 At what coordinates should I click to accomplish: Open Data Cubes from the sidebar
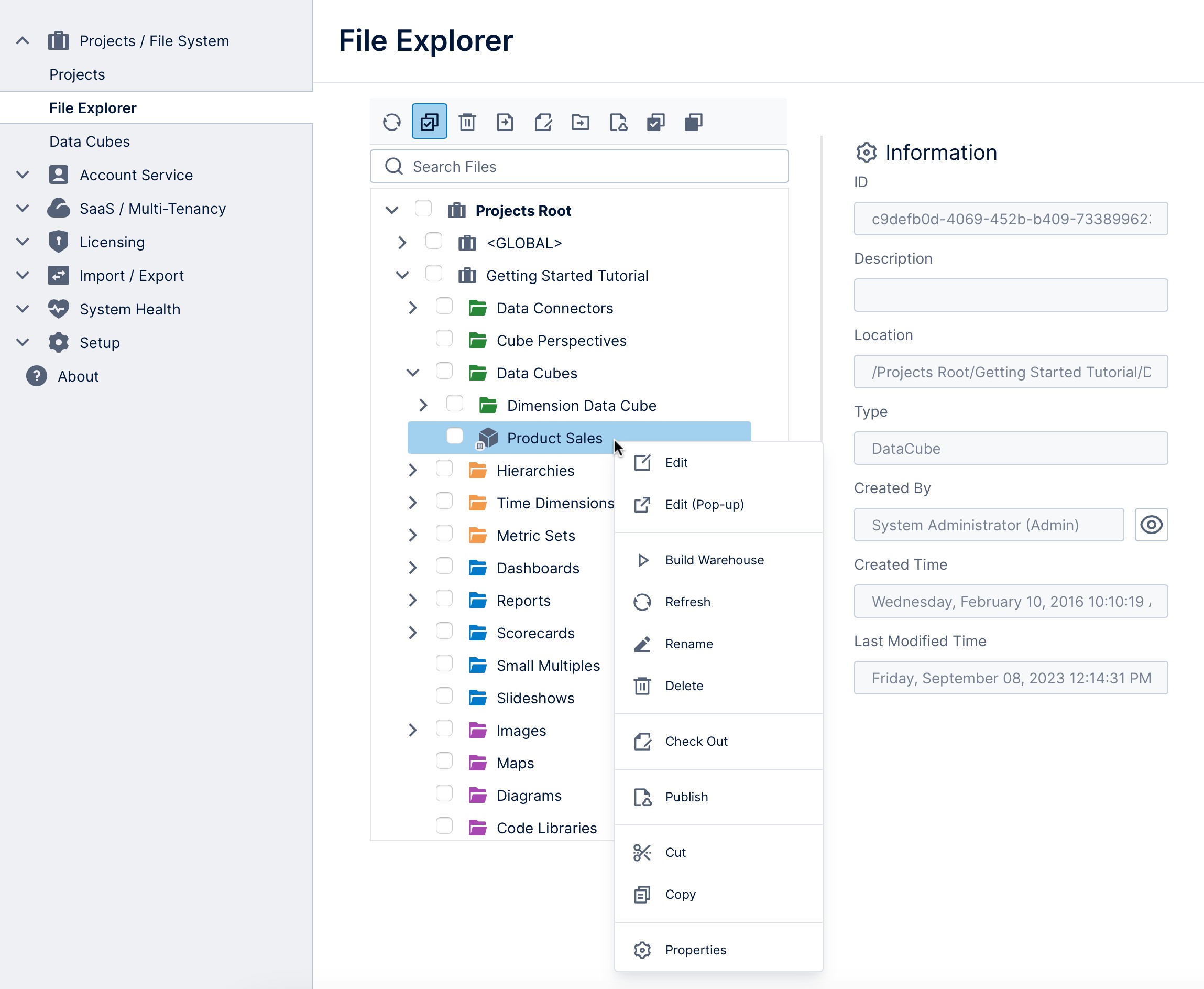pos(90,142)
